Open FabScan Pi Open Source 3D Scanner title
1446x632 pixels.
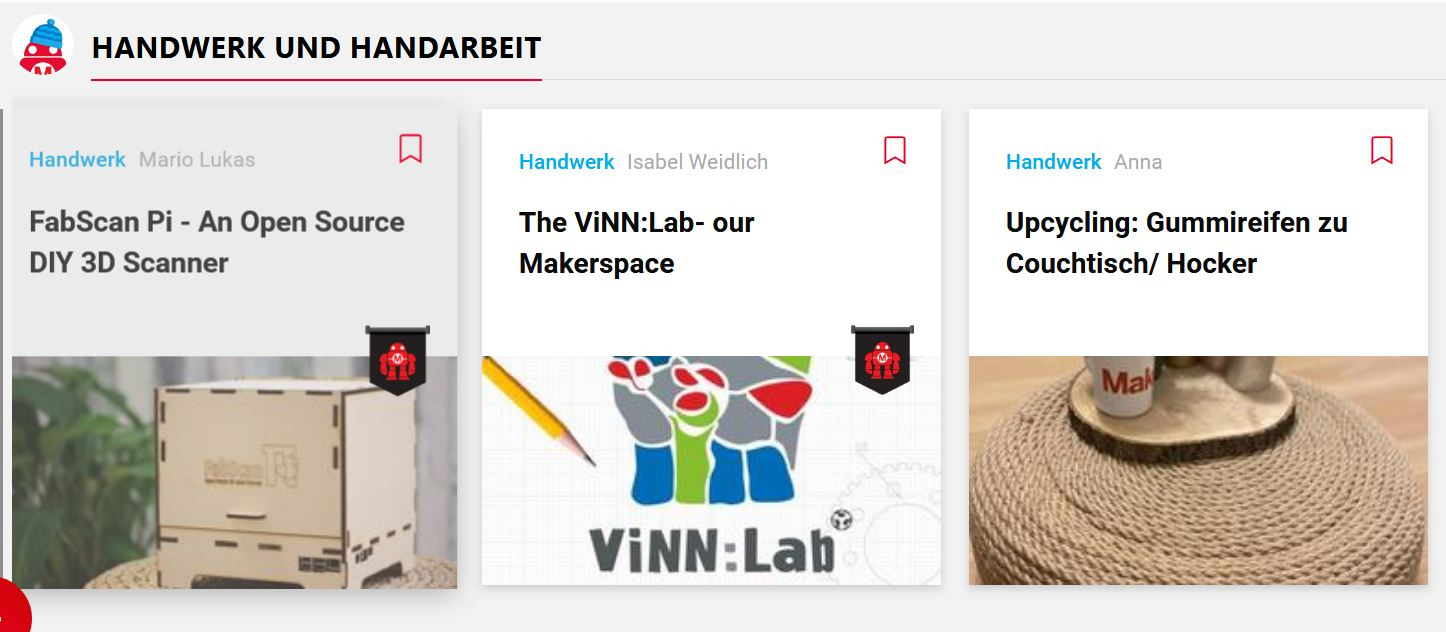pyautogui.click(x=217, y=242)
